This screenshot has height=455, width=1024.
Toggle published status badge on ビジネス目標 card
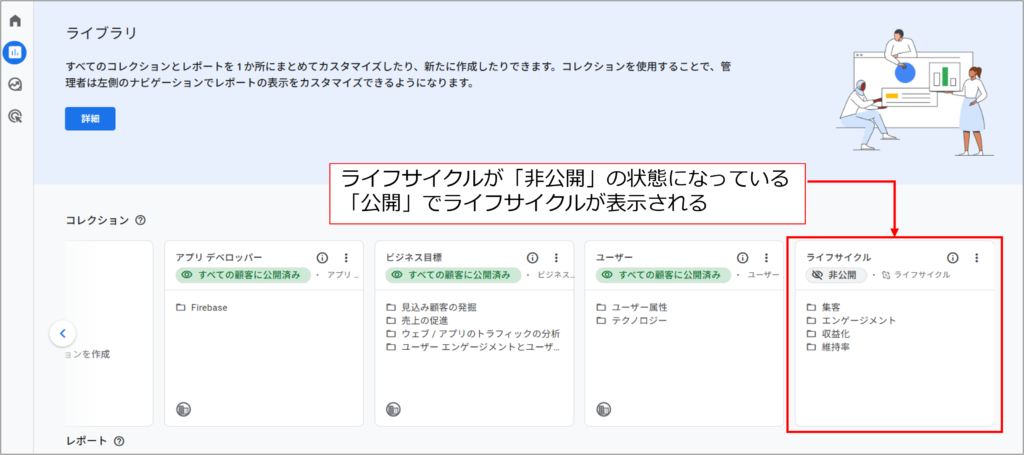[453, 275]
